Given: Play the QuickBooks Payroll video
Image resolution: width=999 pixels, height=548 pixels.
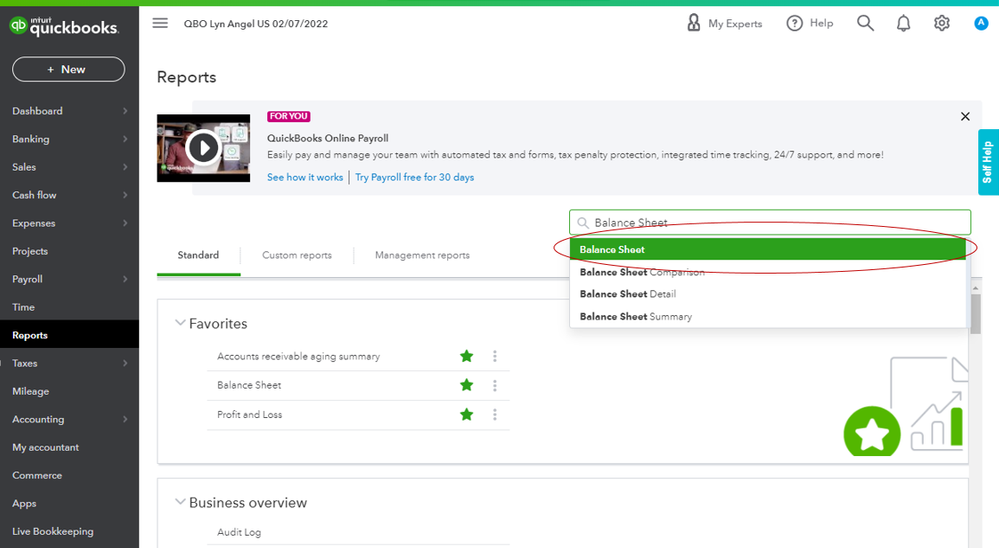Looking at the screenshot, I should [203, 148].
